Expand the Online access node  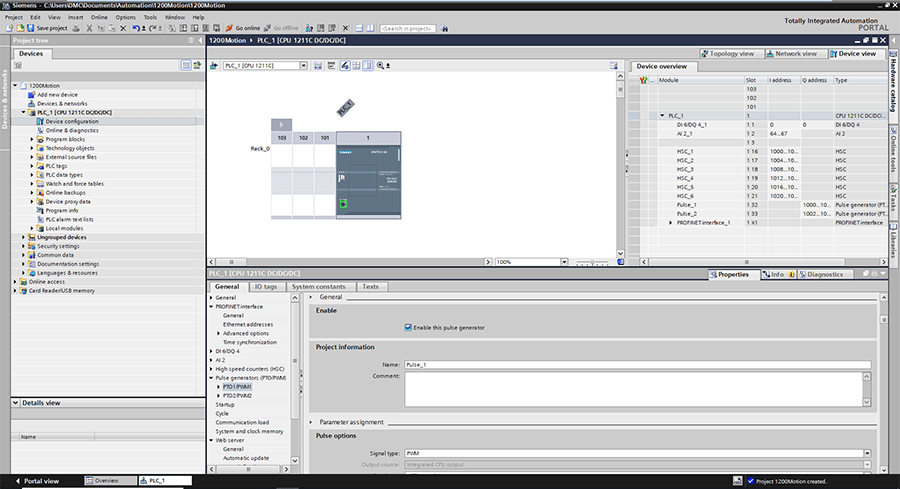(15, 282)
